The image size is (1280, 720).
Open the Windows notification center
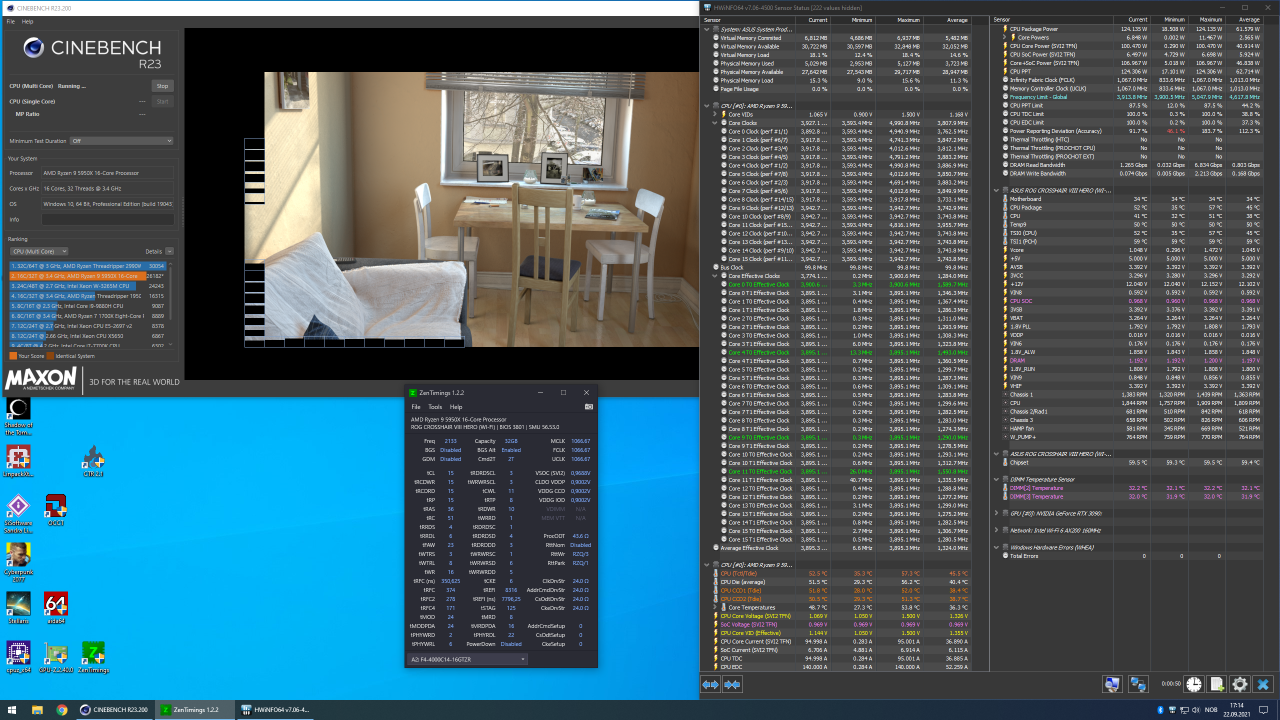[1264, 709]
